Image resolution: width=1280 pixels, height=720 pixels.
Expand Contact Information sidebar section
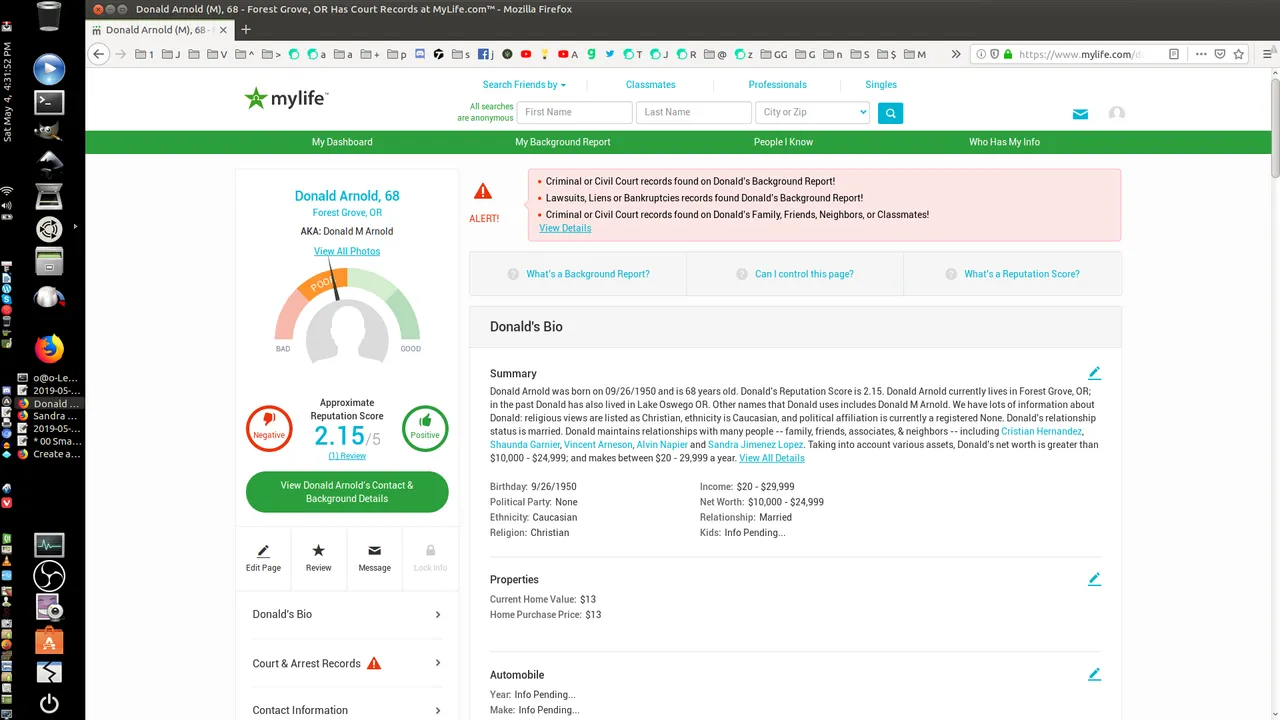[x=347, y=710]
